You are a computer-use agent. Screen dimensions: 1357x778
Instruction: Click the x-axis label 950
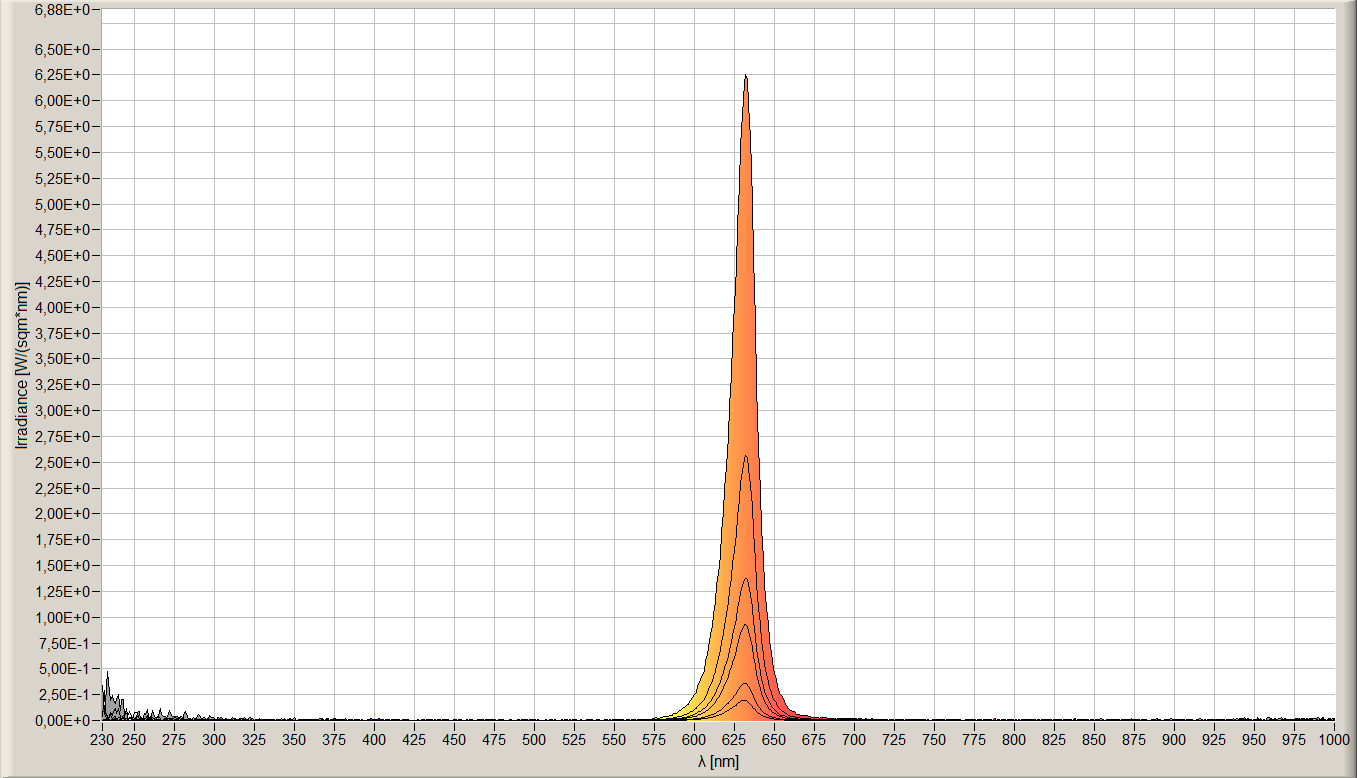coord(1254,740)
